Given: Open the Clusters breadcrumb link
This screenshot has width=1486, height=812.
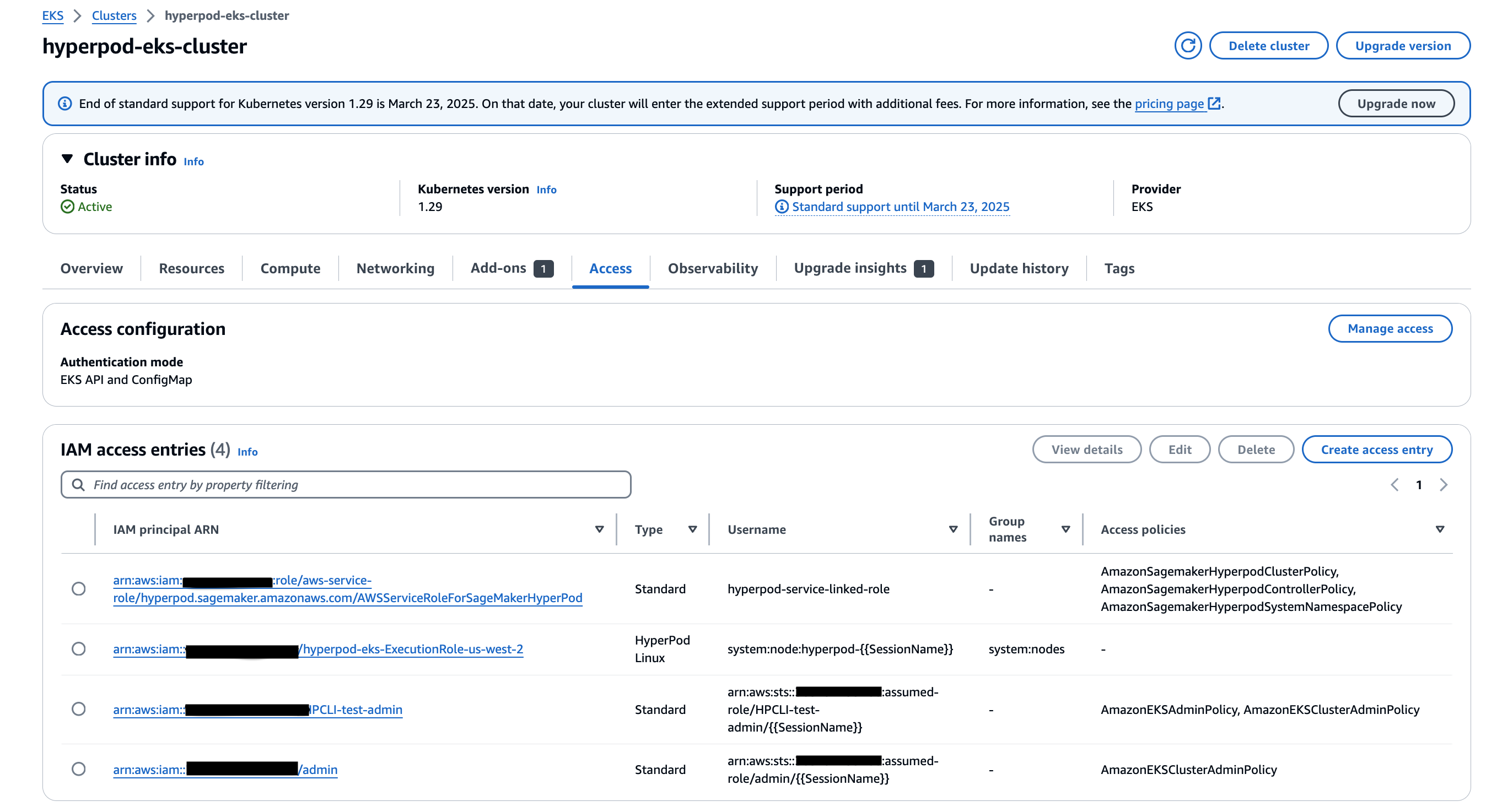Looking at the screenshot, I should pyautogui.click(x=114, y=15).
